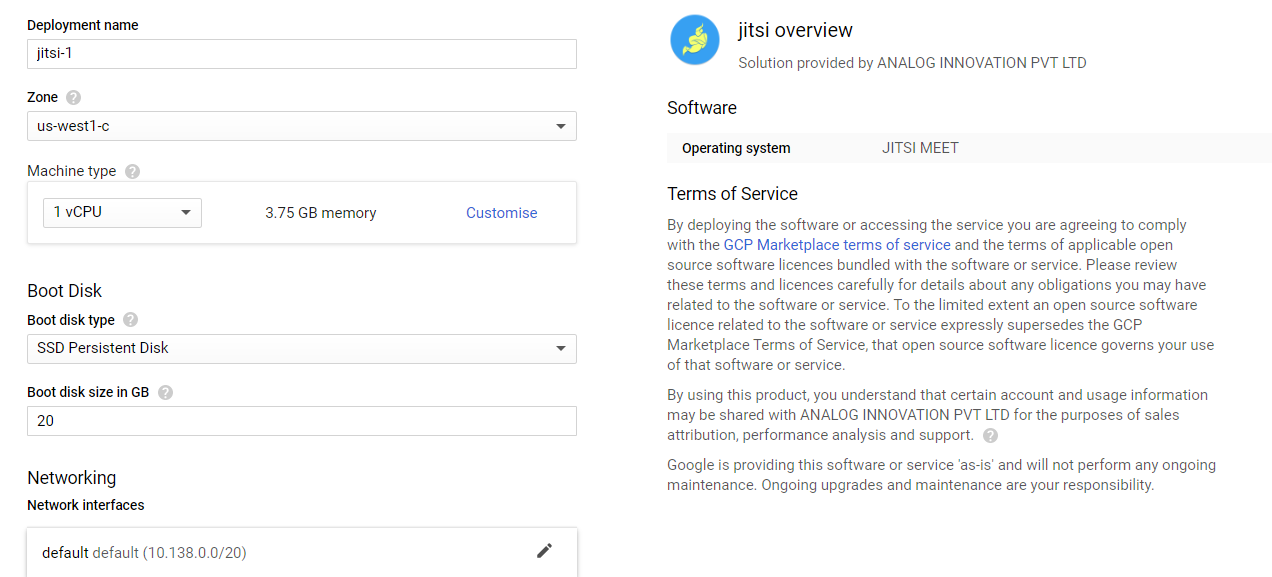Open the GCP Marketplace terms of service link
This screenshot has height=577, width=1272.
click(837, 245)
